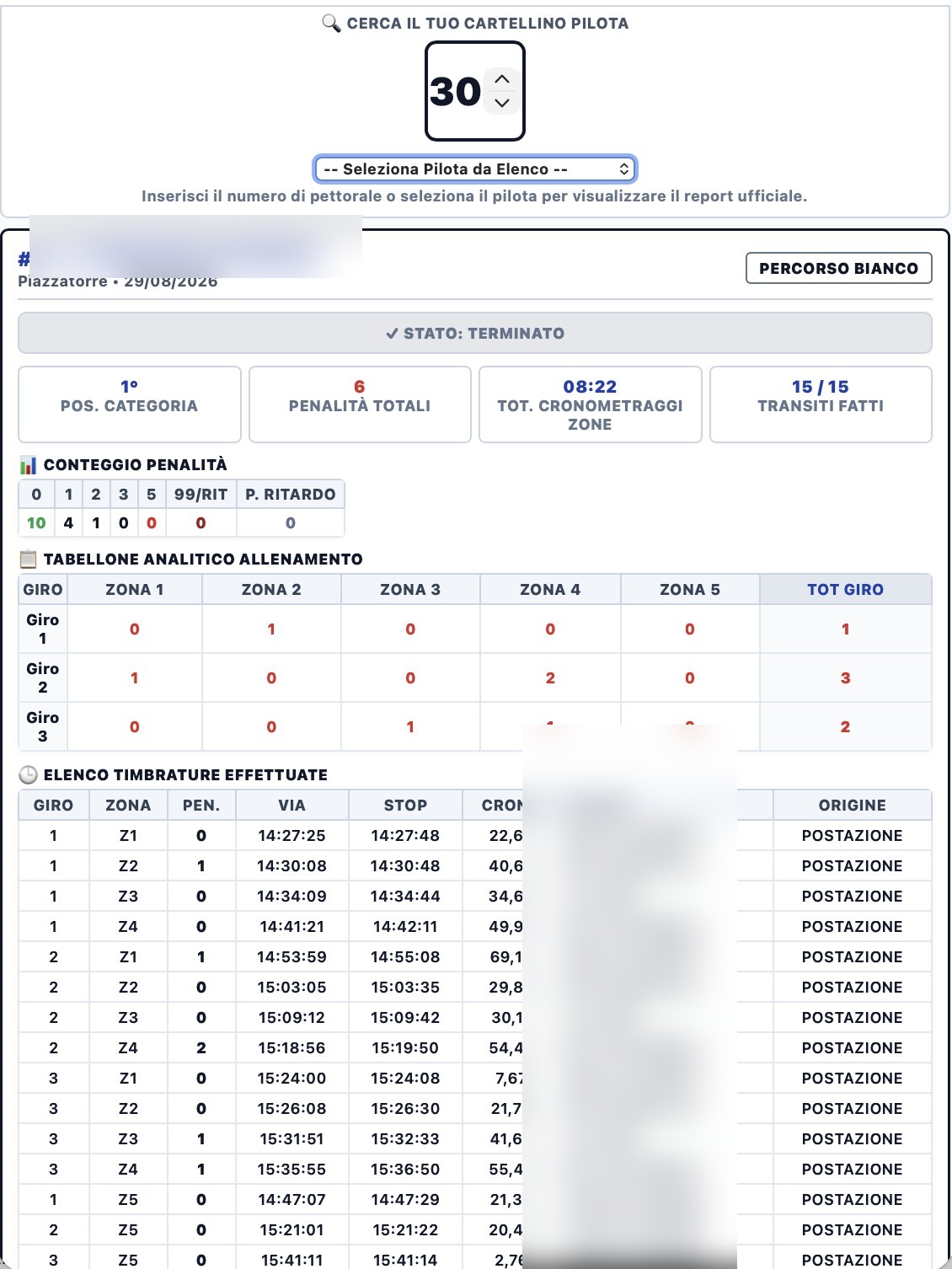952x1269 pixels.
Task: Select the Giro 2 row label
Action: point(43,677)
